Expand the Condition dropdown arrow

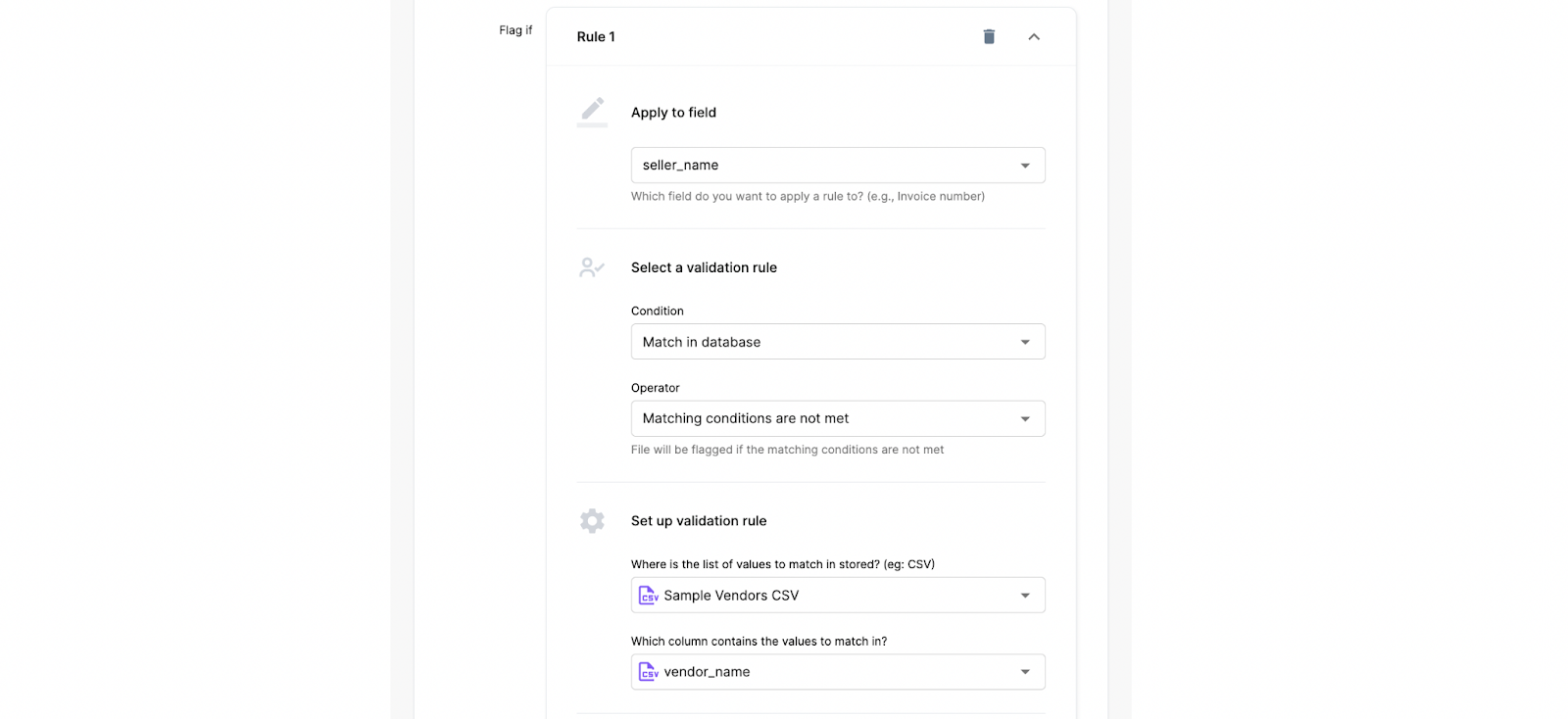(x=1025, y=342)
